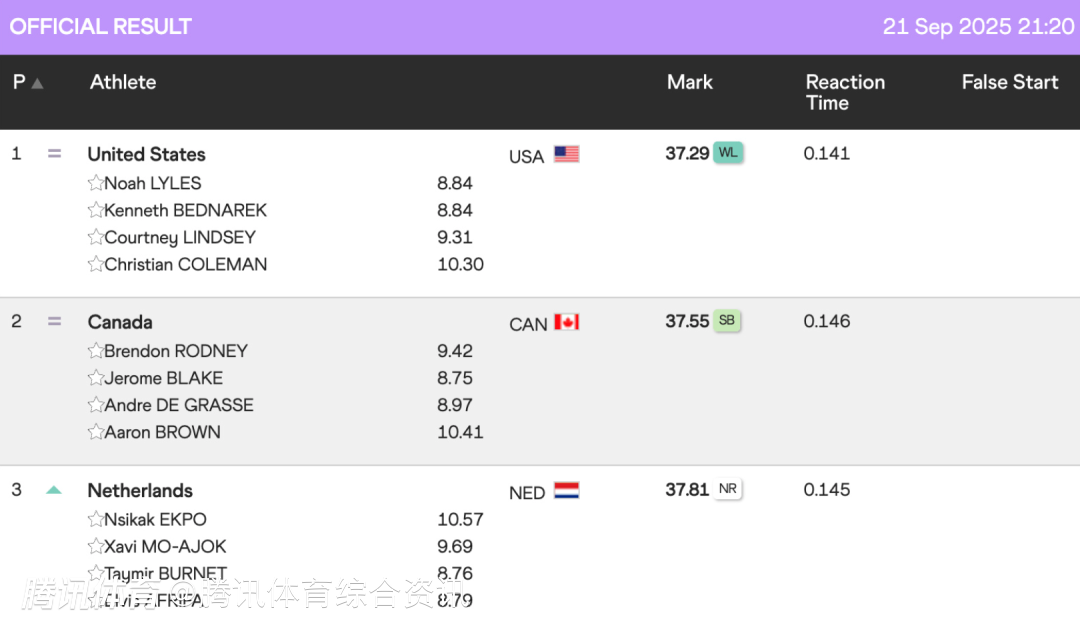This screenshot has height=629, width=1080.
Task: Click the equals sign beside United States
Action: (54, 154)
